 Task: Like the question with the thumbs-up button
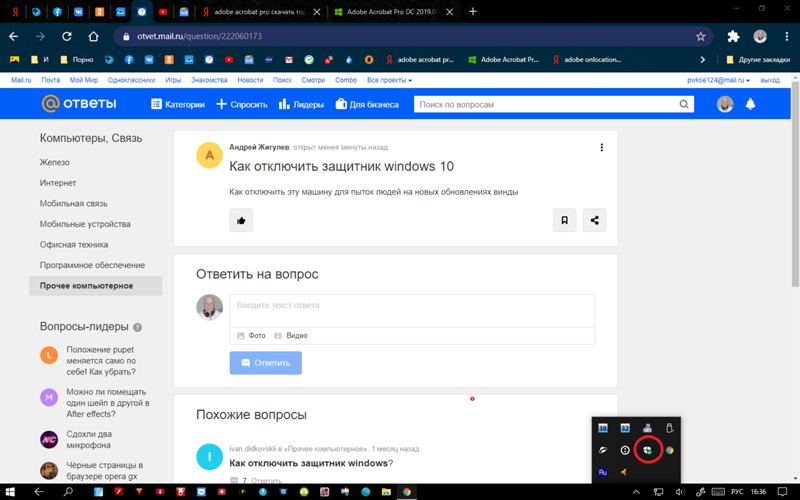[x=241, y=220]
